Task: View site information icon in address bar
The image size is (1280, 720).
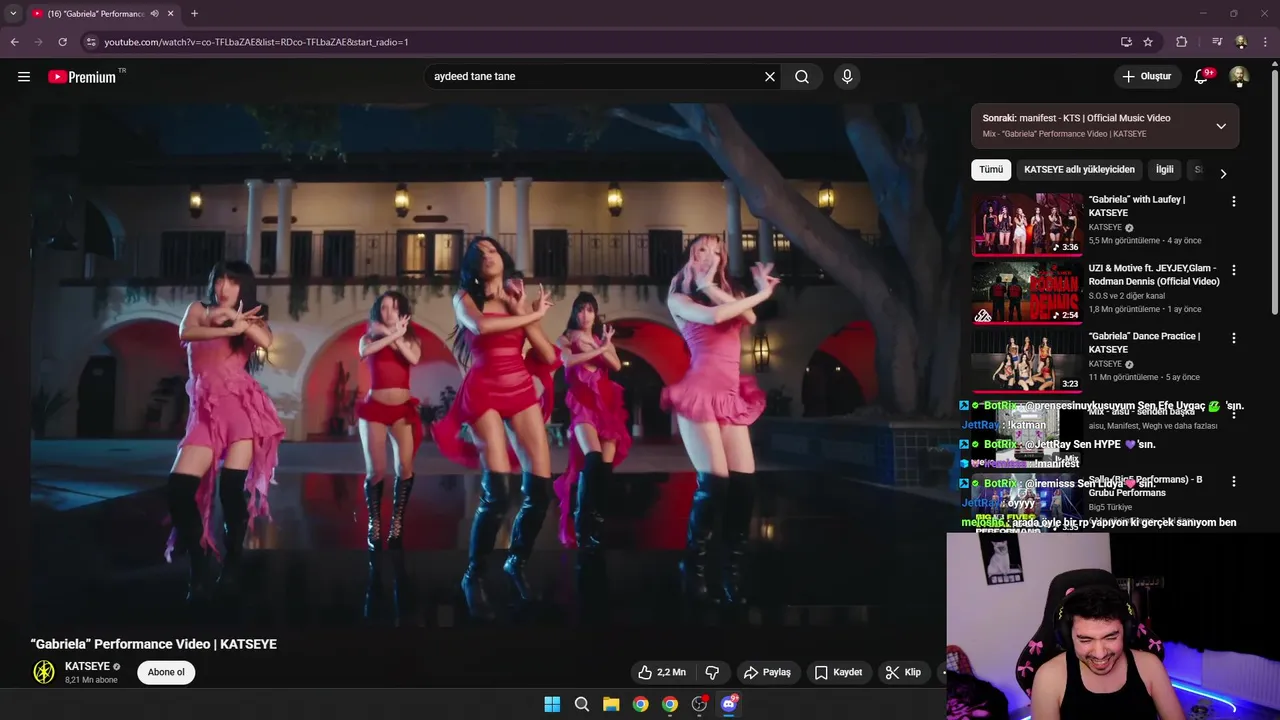Action: click(90, 42)
